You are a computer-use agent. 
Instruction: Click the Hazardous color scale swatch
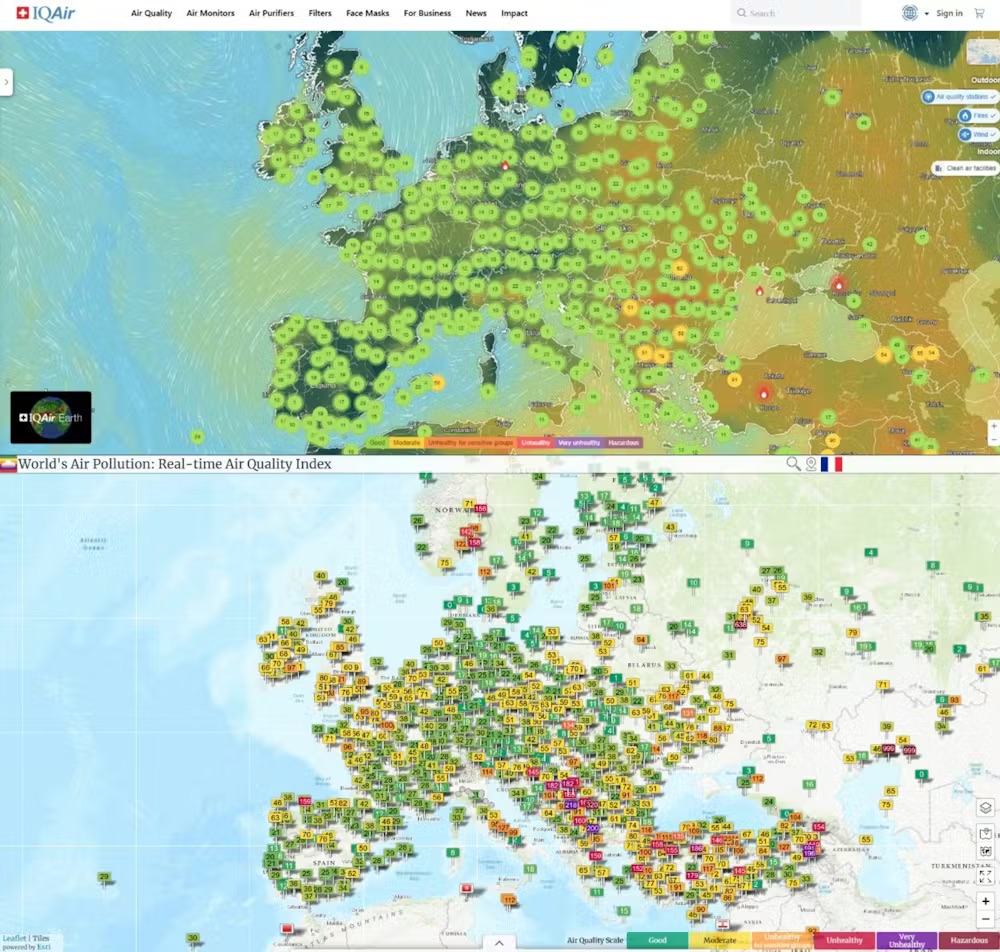[969, 941]
